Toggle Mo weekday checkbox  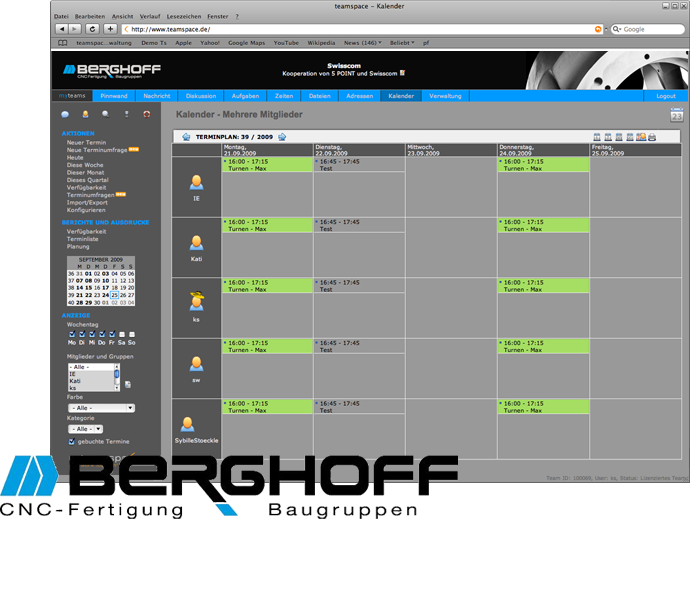[72, 334]
